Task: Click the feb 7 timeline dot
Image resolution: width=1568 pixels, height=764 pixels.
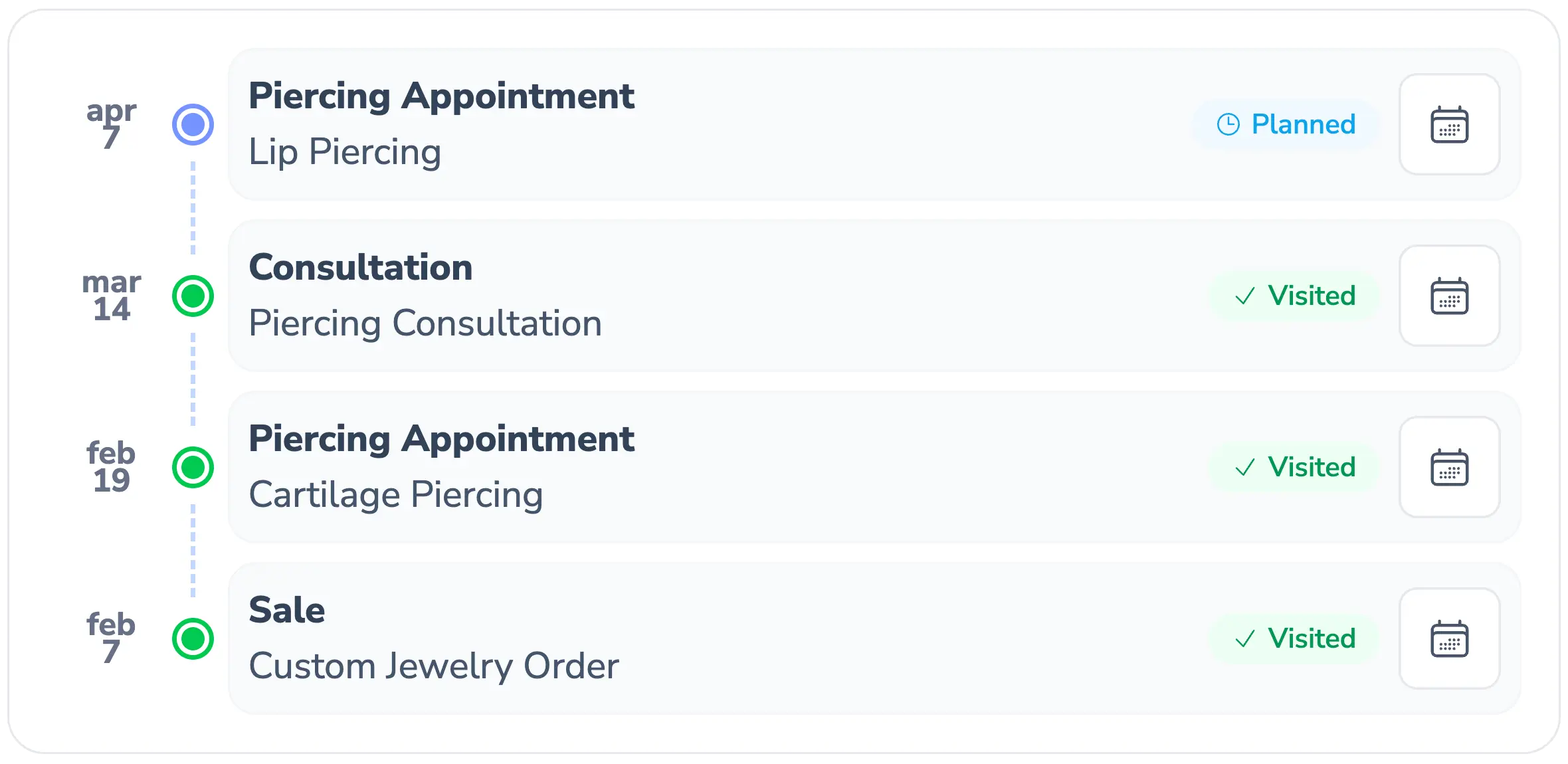Action: point(192,638)
